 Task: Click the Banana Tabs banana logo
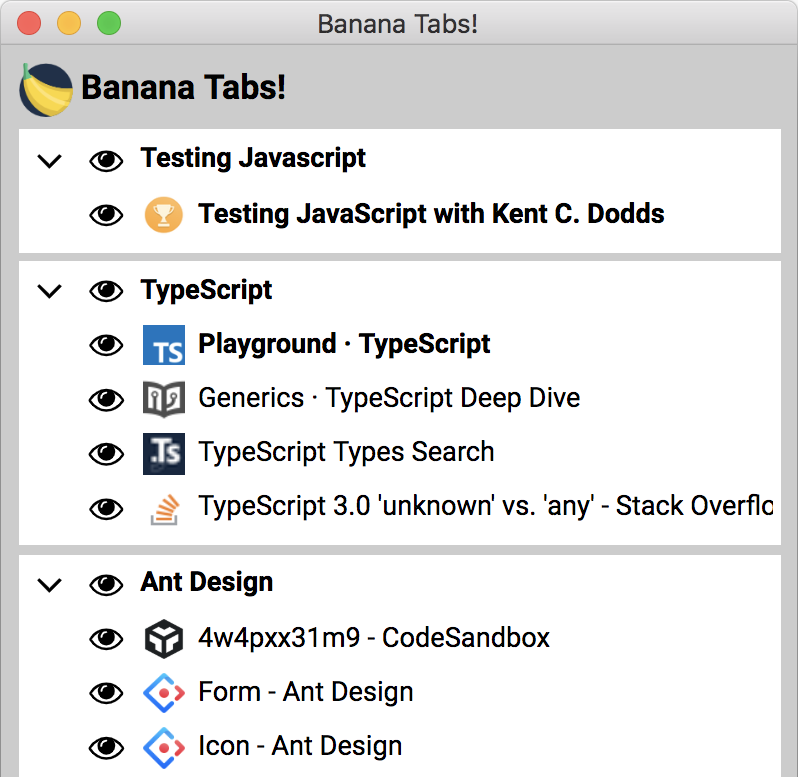pyautogui.click(x=46, y=90)
